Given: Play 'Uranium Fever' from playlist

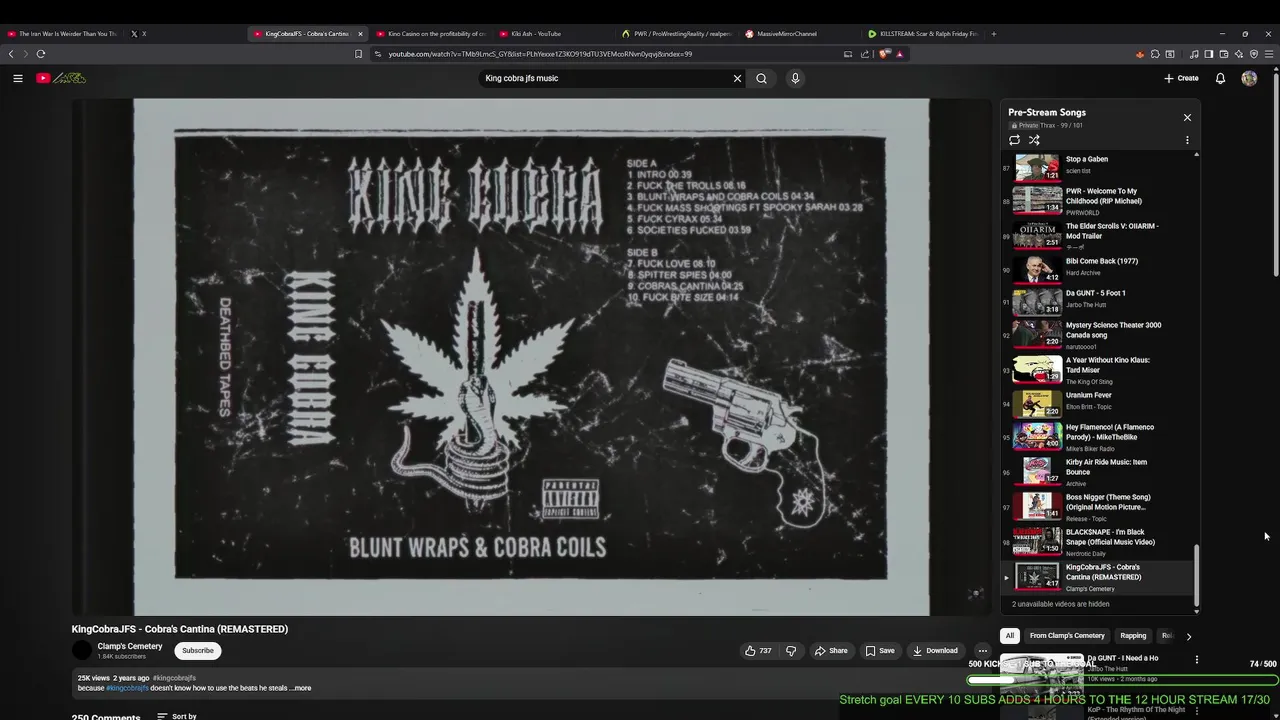Looking at the screenshot, I should click(x=1097, y=404).
